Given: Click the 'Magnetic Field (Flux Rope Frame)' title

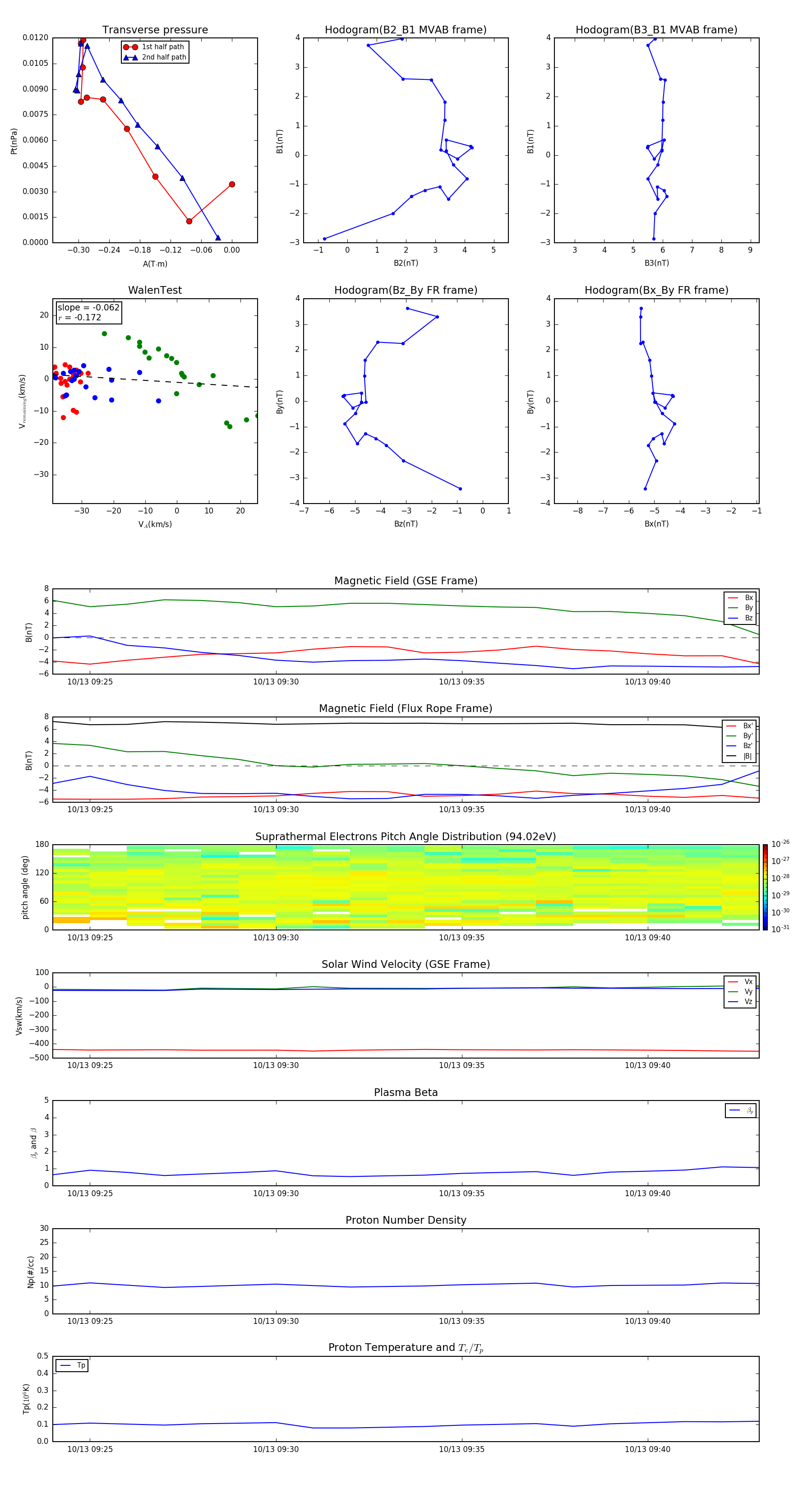Looking at the screenshot, I should pyautogui.click(x=406, y=709).
